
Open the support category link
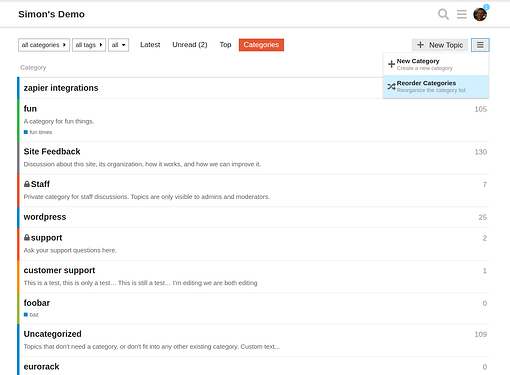(46, 238)
